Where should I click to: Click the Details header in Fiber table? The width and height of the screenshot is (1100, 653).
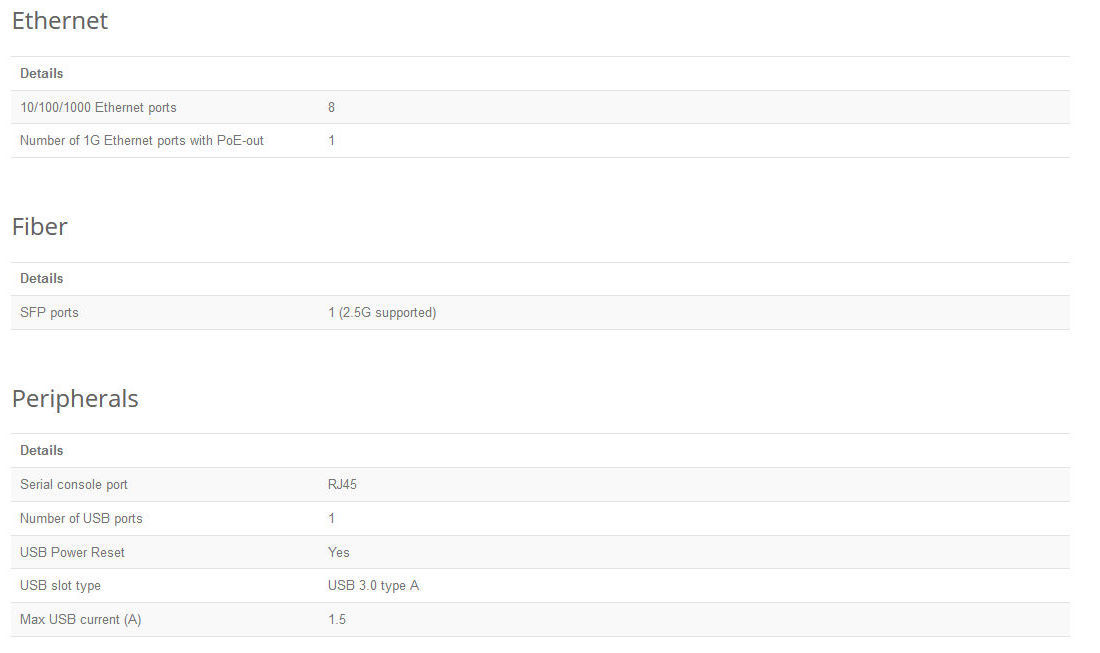click(41, 279)
